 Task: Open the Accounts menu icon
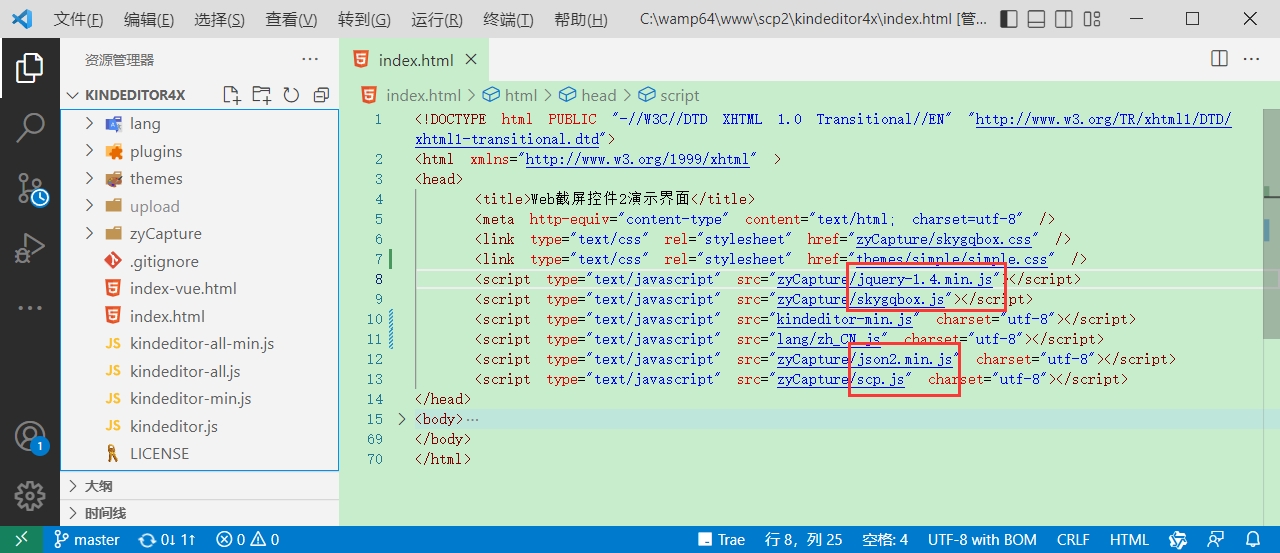click(30, 437)
